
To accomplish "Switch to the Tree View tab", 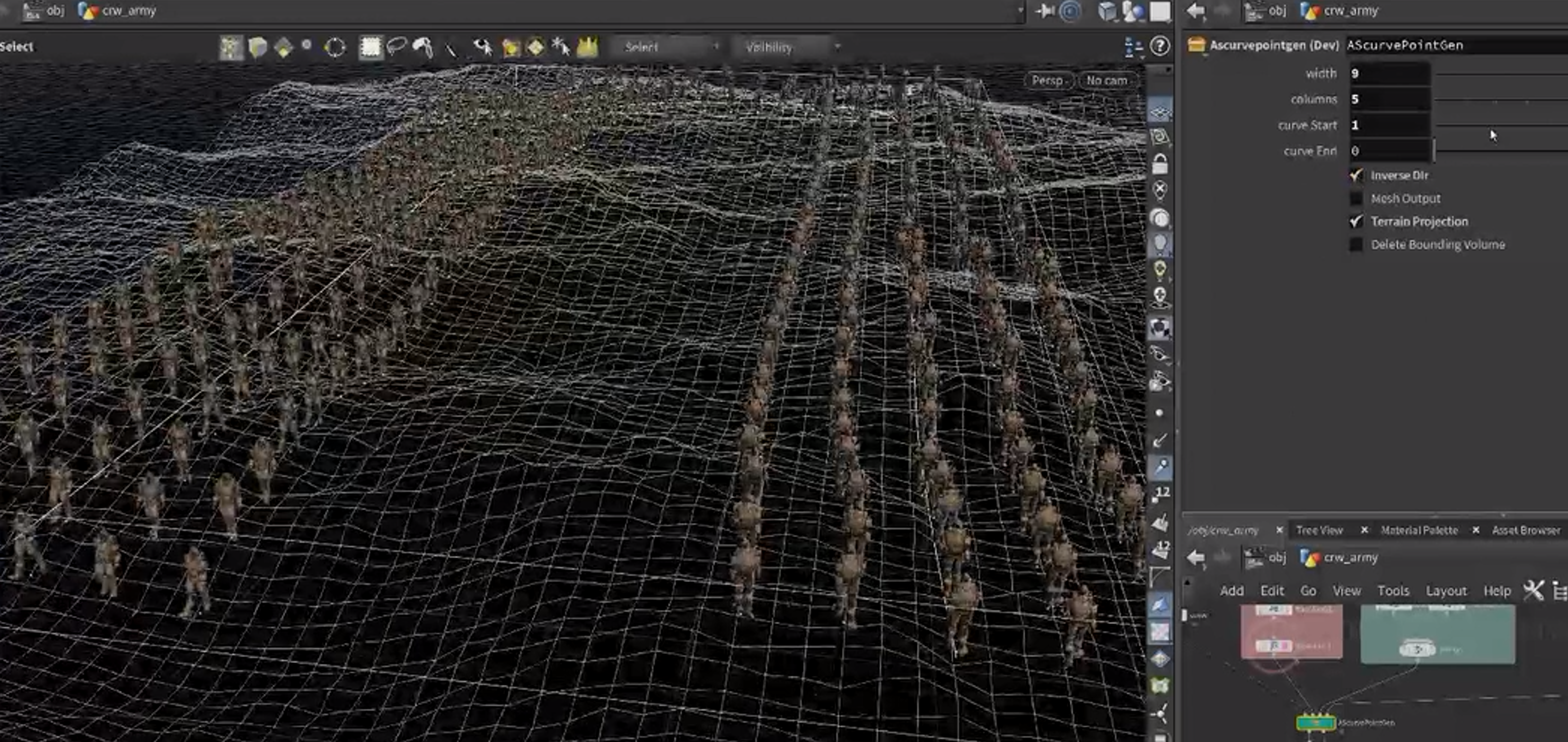I will click(1319, 530).
